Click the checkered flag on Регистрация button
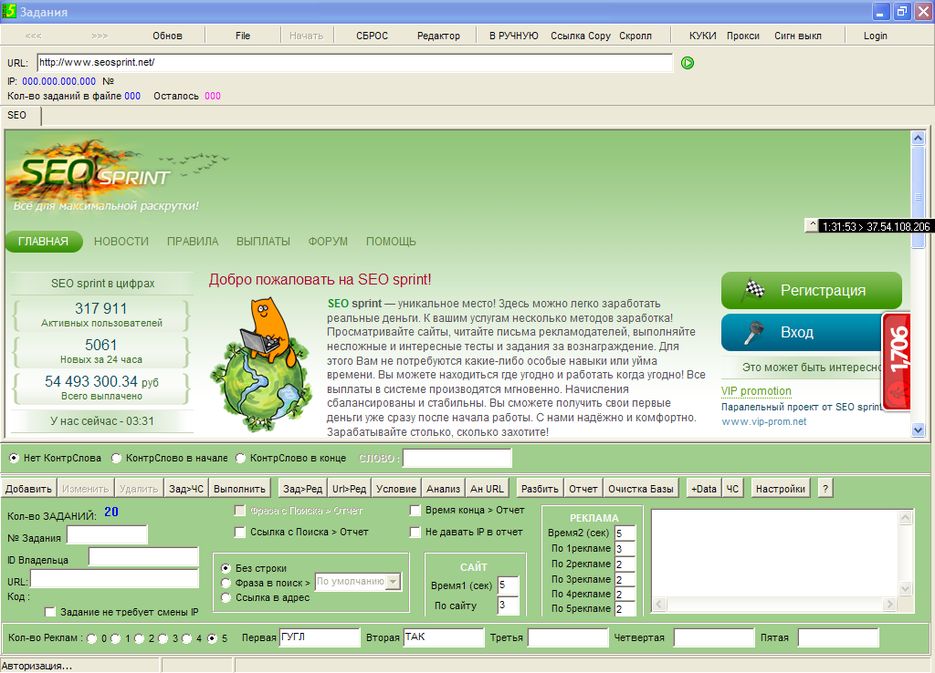Screen dimensions: 935x673 [x=753, y=291]
